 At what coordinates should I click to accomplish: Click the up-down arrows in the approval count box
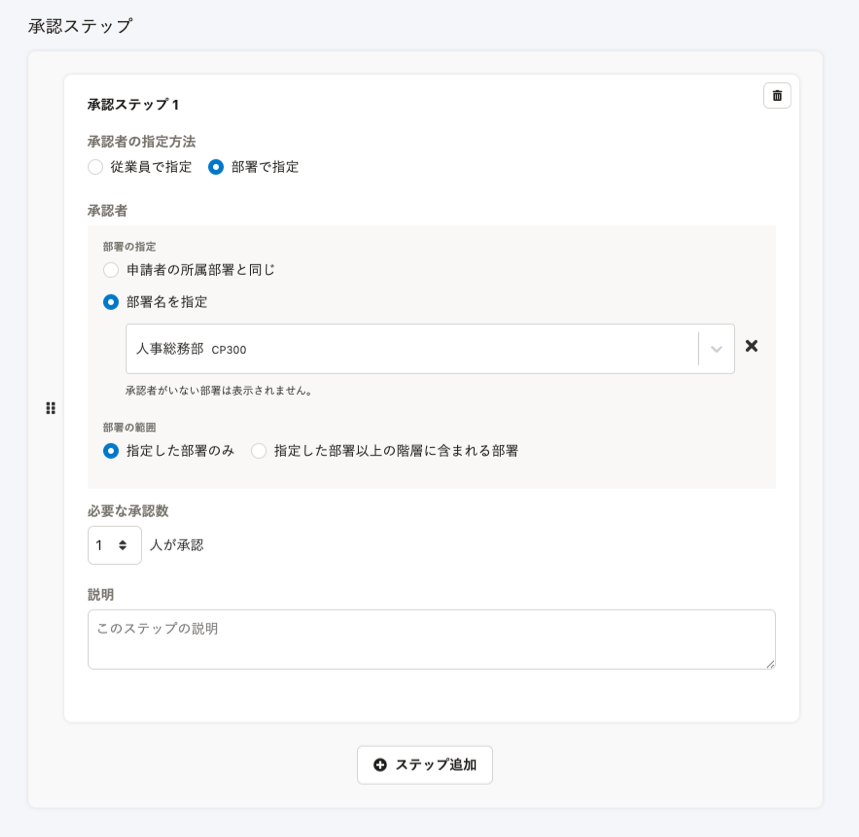pyautogui.click(x=123, y=545)
